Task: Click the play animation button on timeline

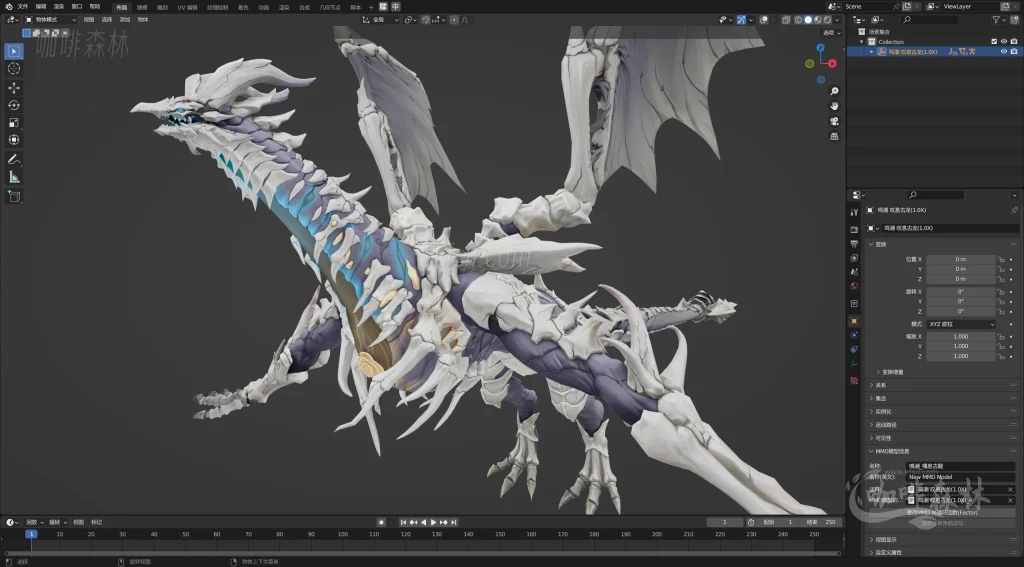Action: tap(432, 522)
